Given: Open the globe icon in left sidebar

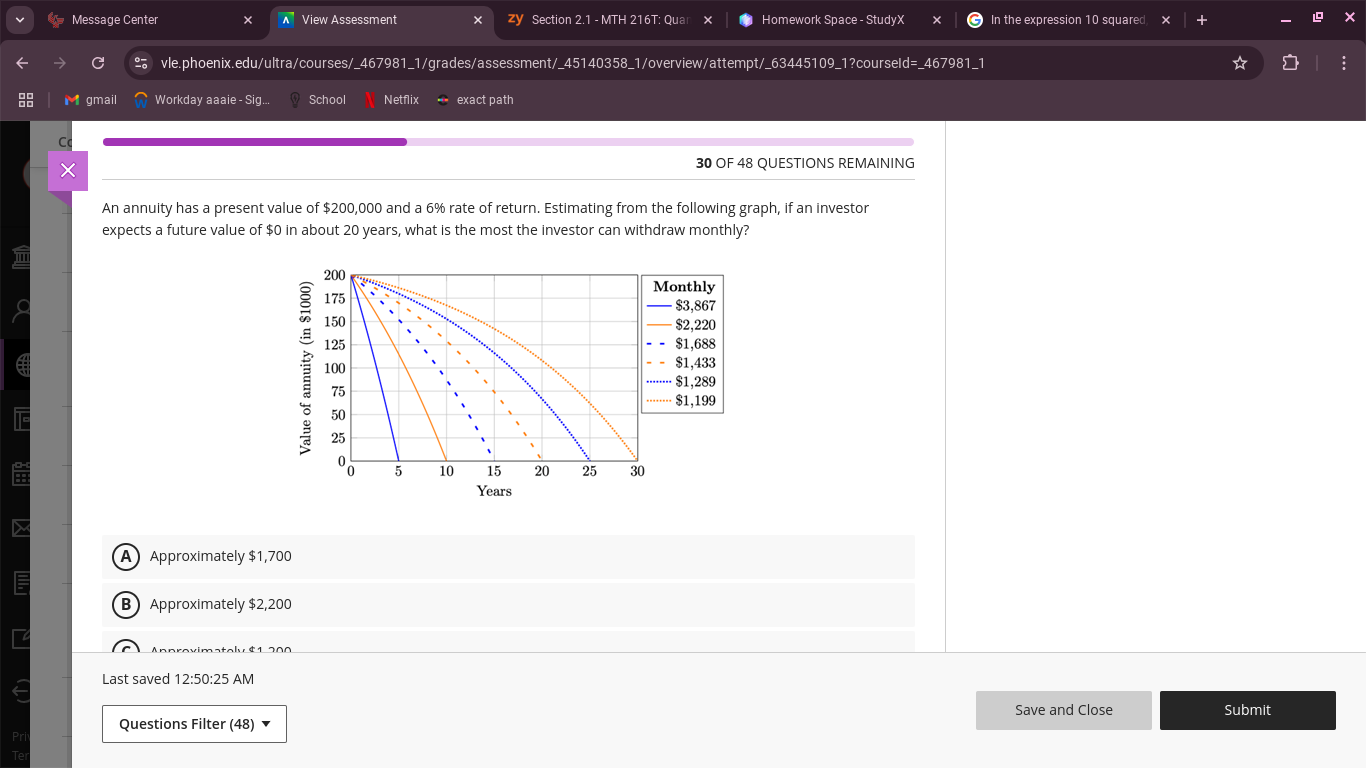Looking at the screenshot, I should [x=20, y=365].
